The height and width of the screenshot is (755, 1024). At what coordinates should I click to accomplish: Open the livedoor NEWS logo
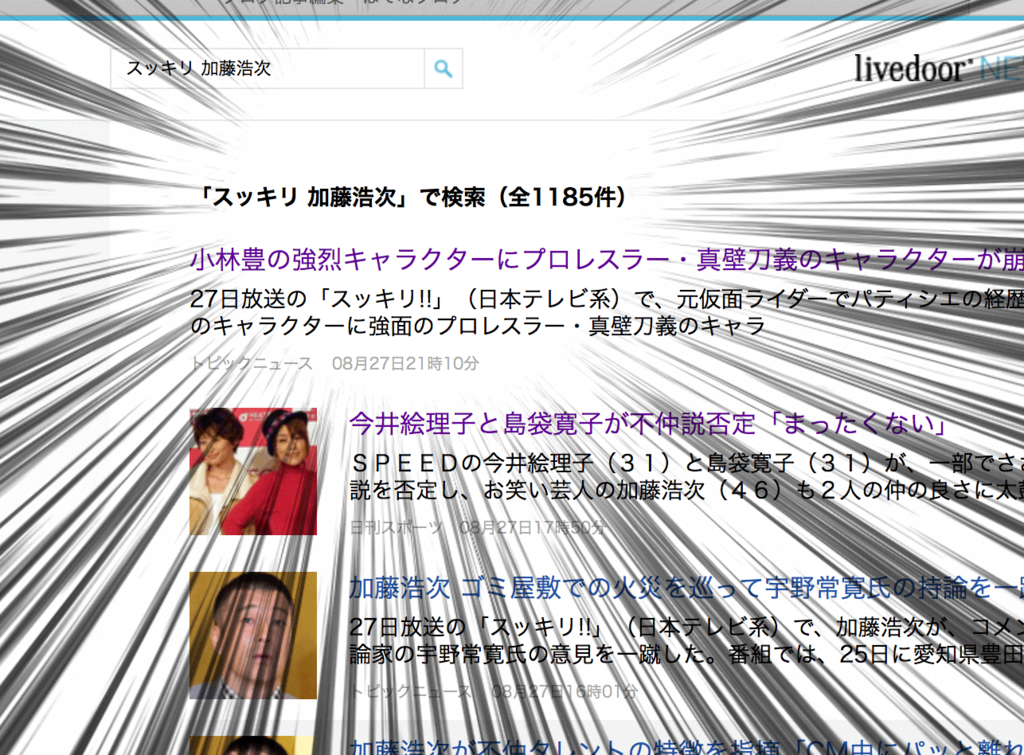point(939,69)
